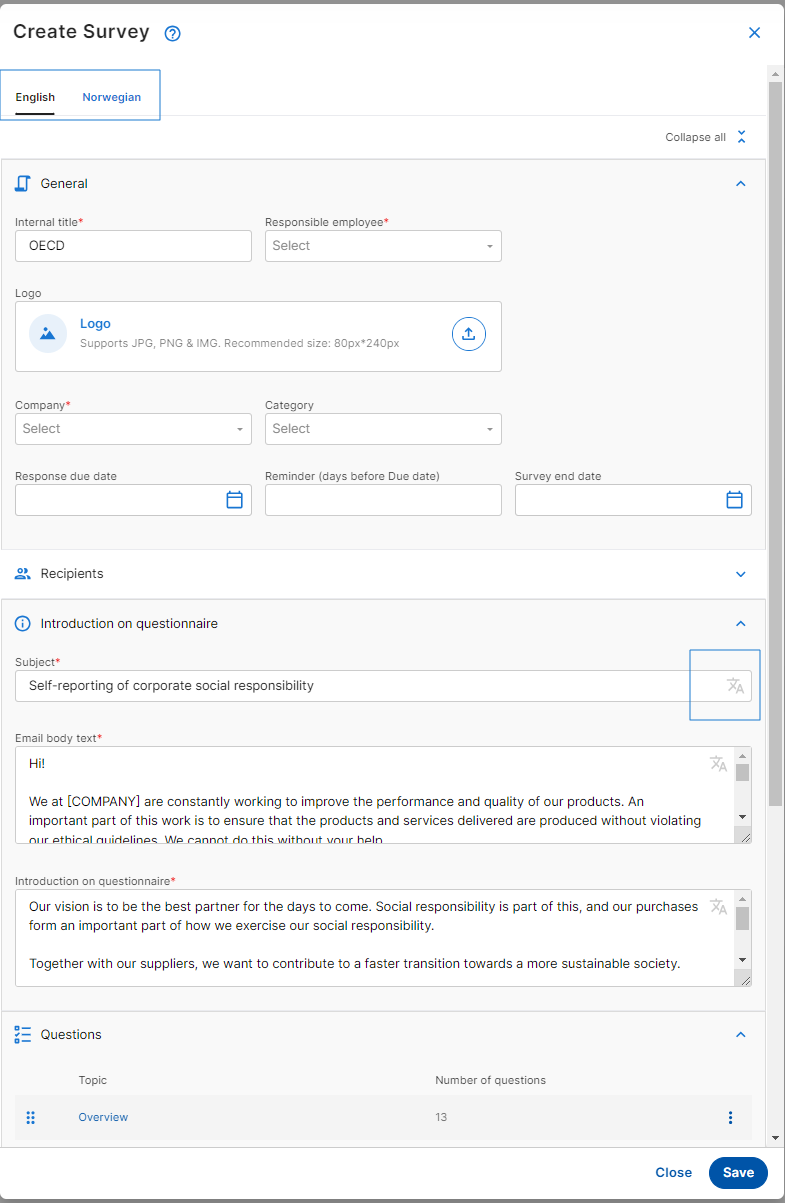Click the Survey end date field
The height and width of the screenshot is (1203, 785).
tap(633, 500)
